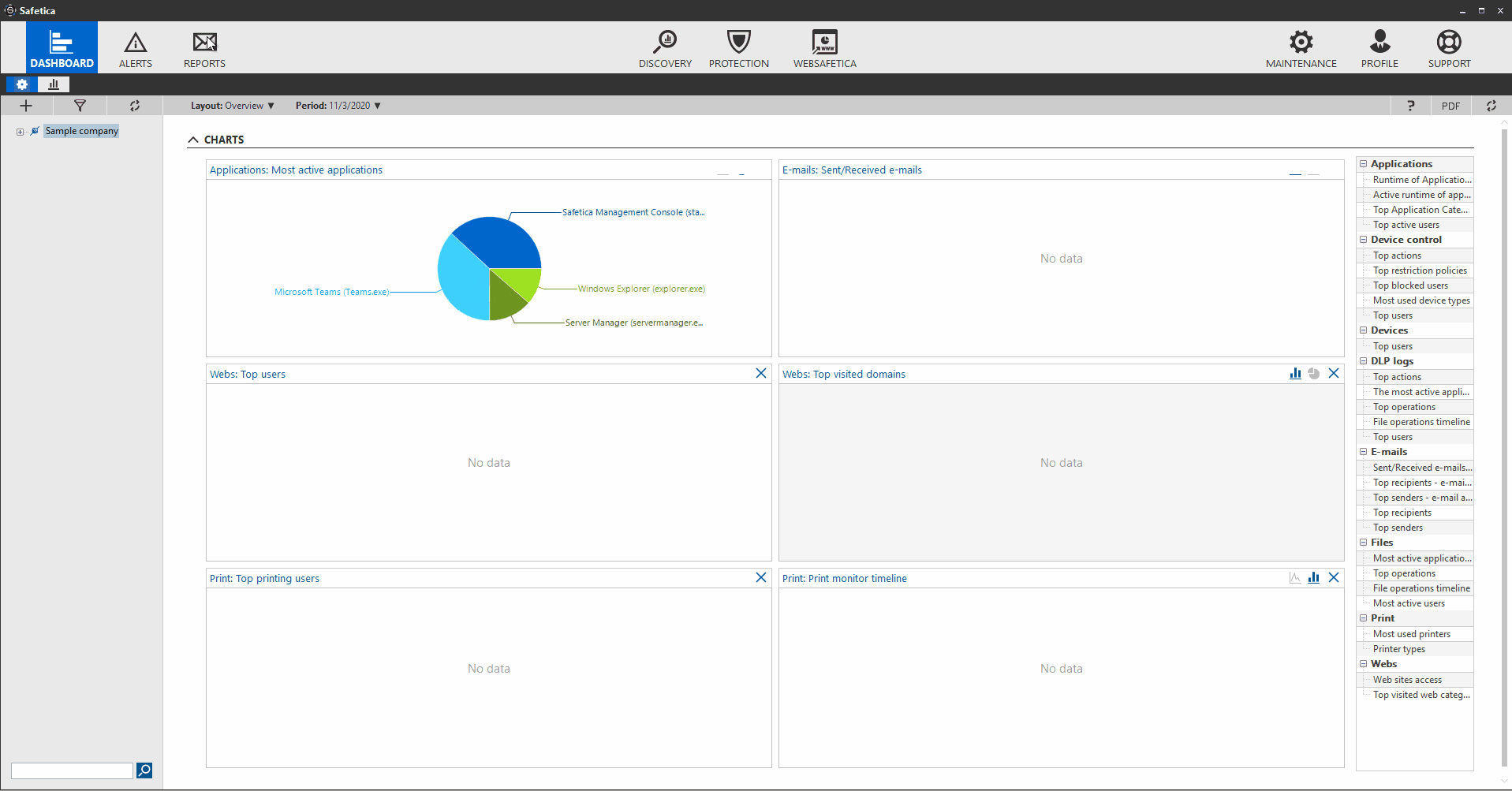Screen dimensions: 1512x791
Task: Select Sample company in the tree
Action: point(81,131)
